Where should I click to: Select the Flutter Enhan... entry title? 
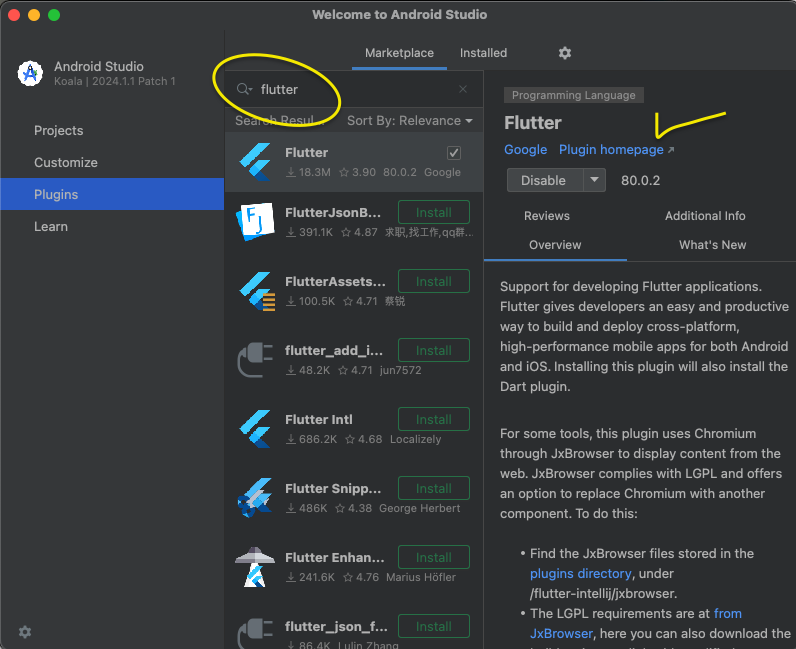pos(335,558)
